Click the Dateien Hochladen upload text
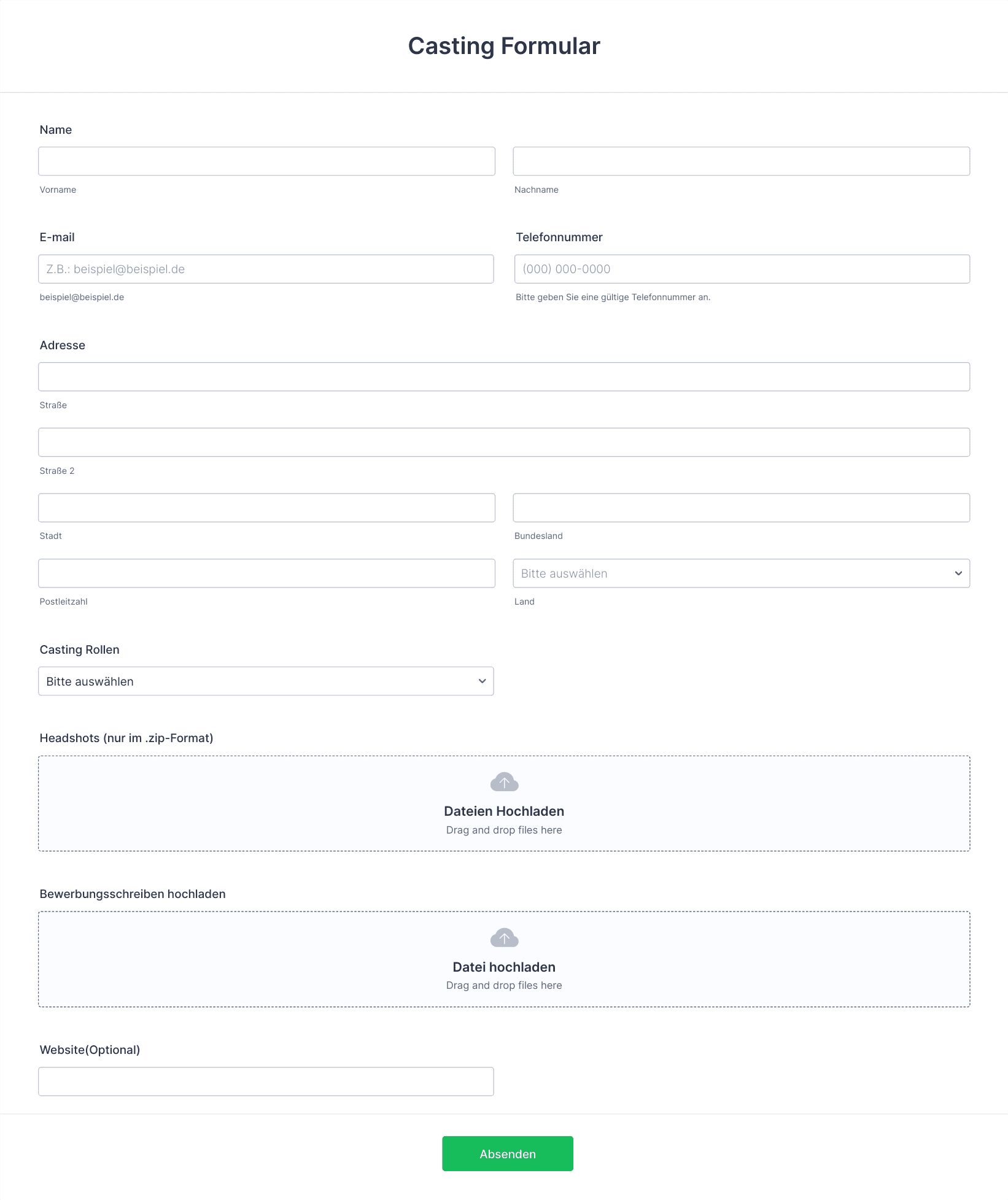This screenshot has height=1200, width=1008. (504, 811)
